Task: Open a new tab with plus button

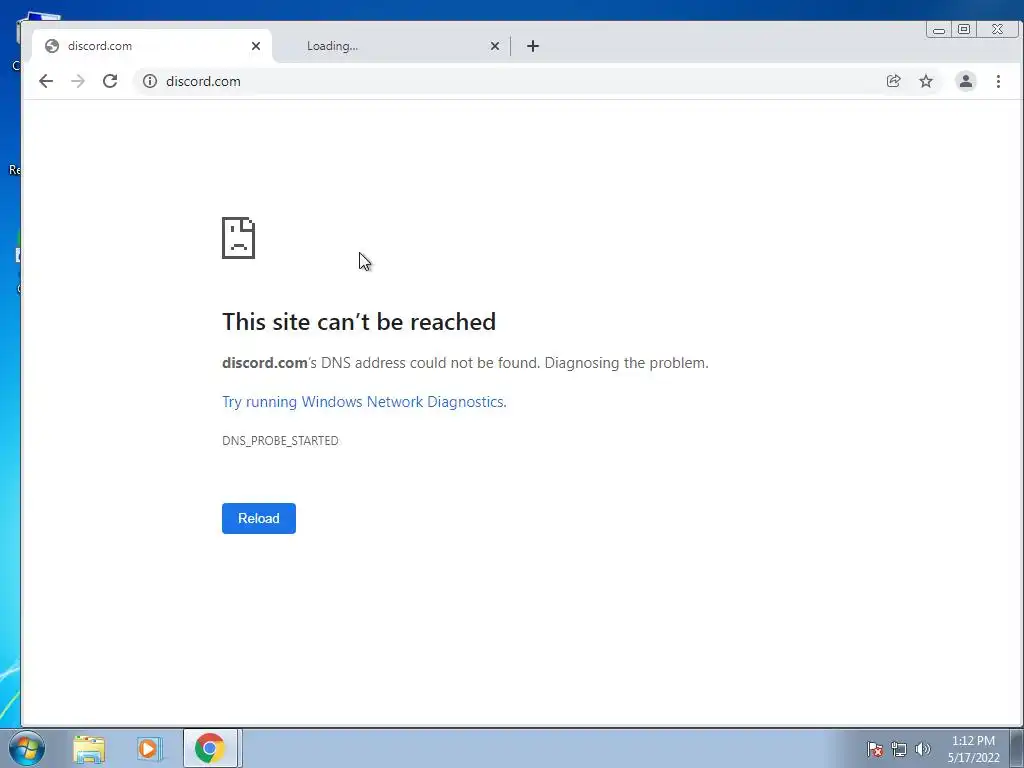Action: pos(533,46)
